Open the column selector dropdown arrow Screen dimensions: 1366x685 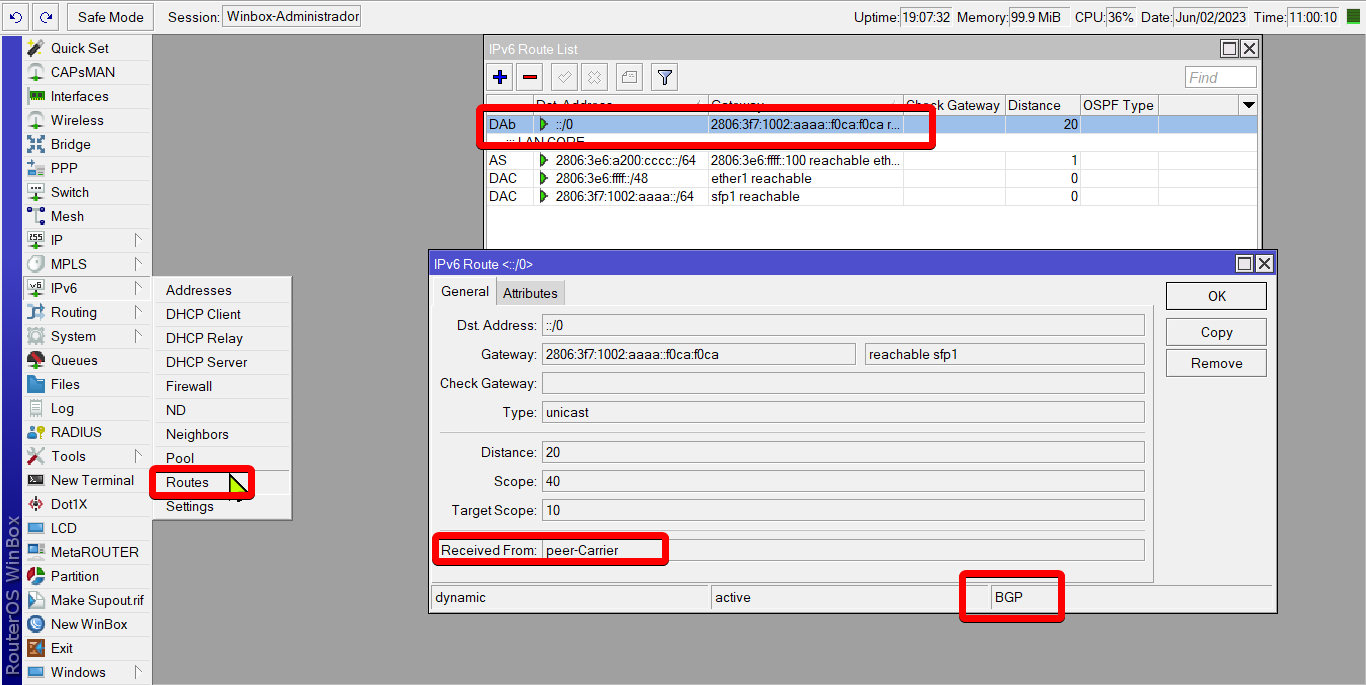pyautogui.click(x=1247, y=105)
